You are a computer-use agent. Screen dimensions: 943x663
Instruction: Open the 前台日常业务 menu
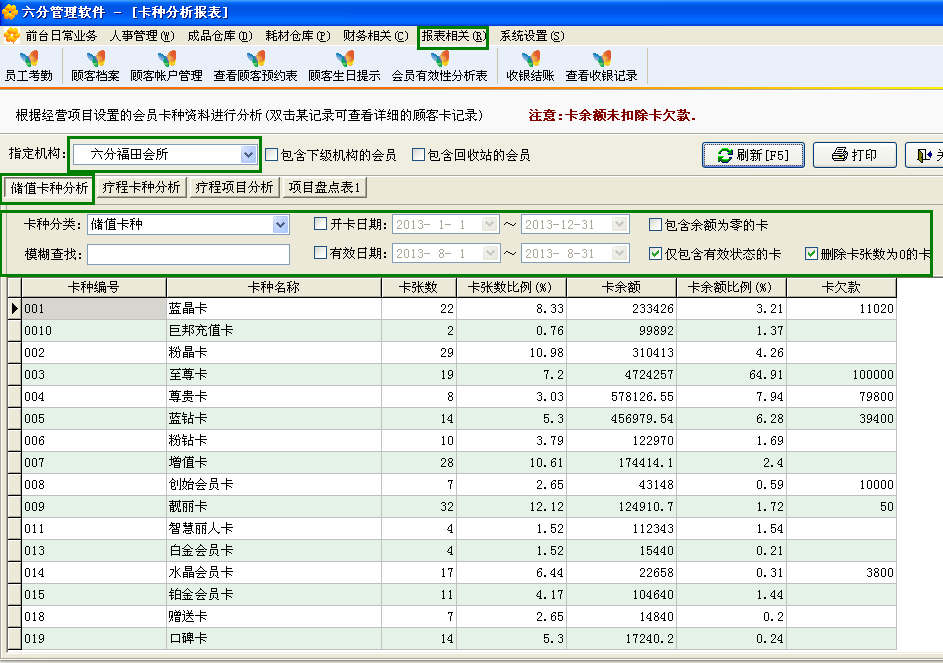point(61,36)
